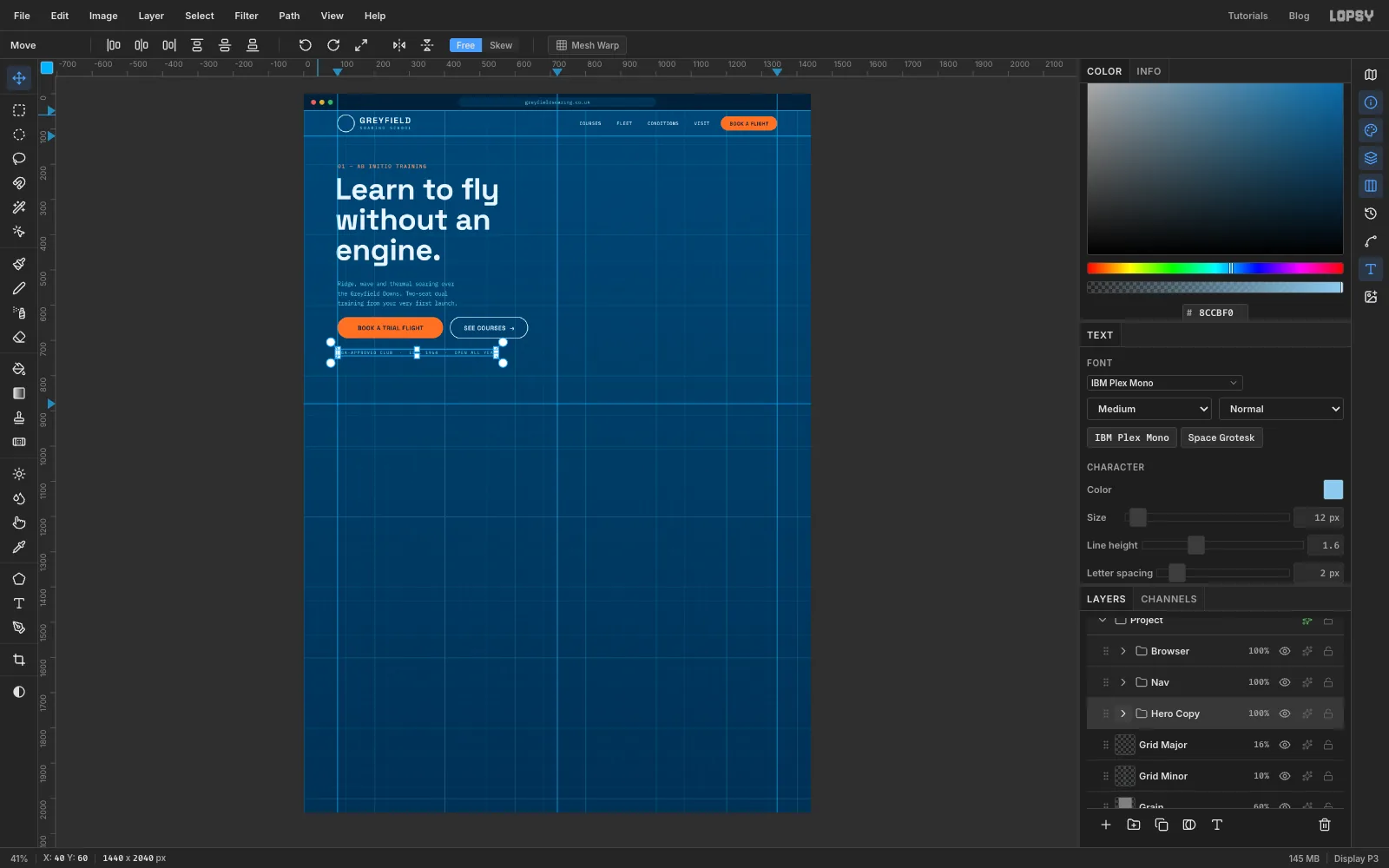
Task: Expand the Nav layer group
Action: tap(1123, 682)
